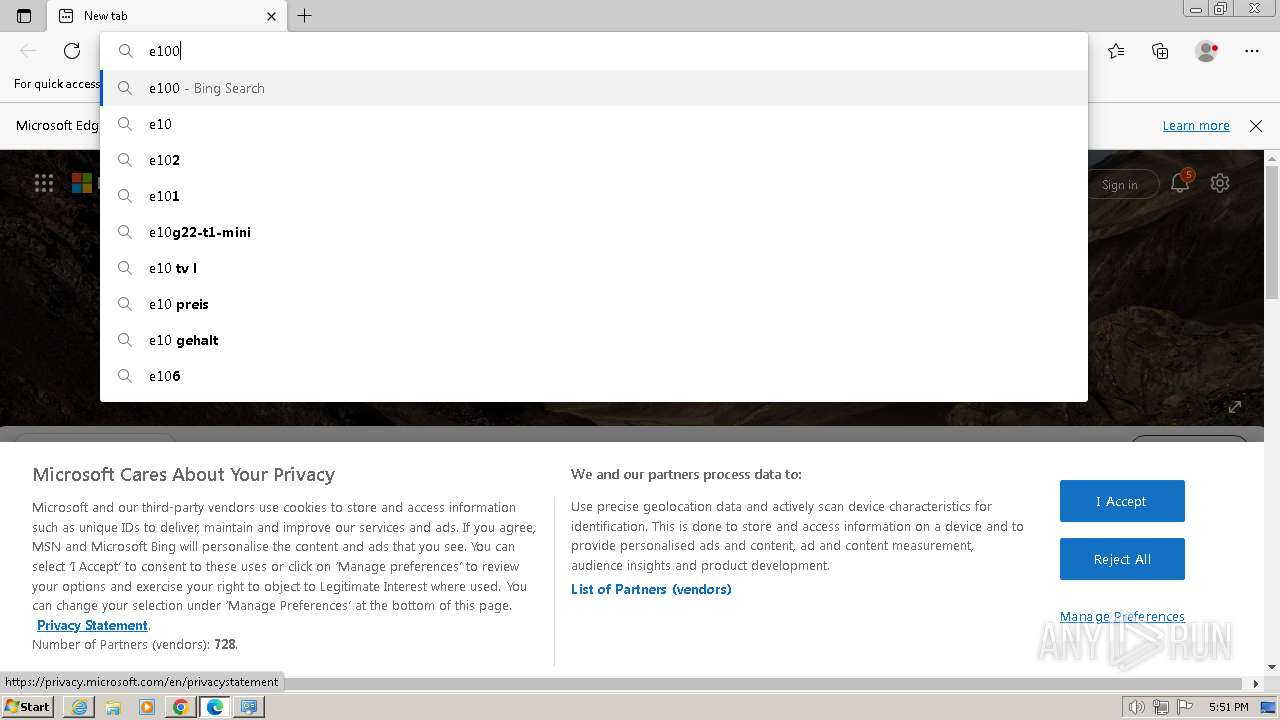Switch to Microsoft Edge taskbar icon

pos(215,707)
